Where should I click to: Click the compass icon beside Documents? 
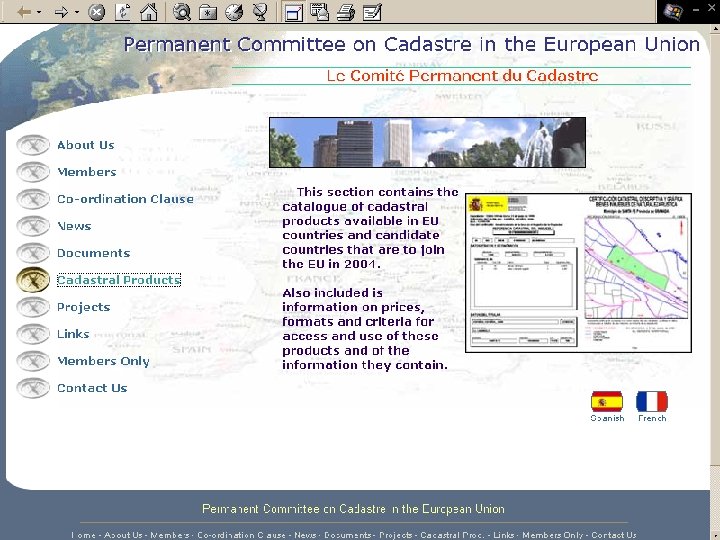pos(33,253)
